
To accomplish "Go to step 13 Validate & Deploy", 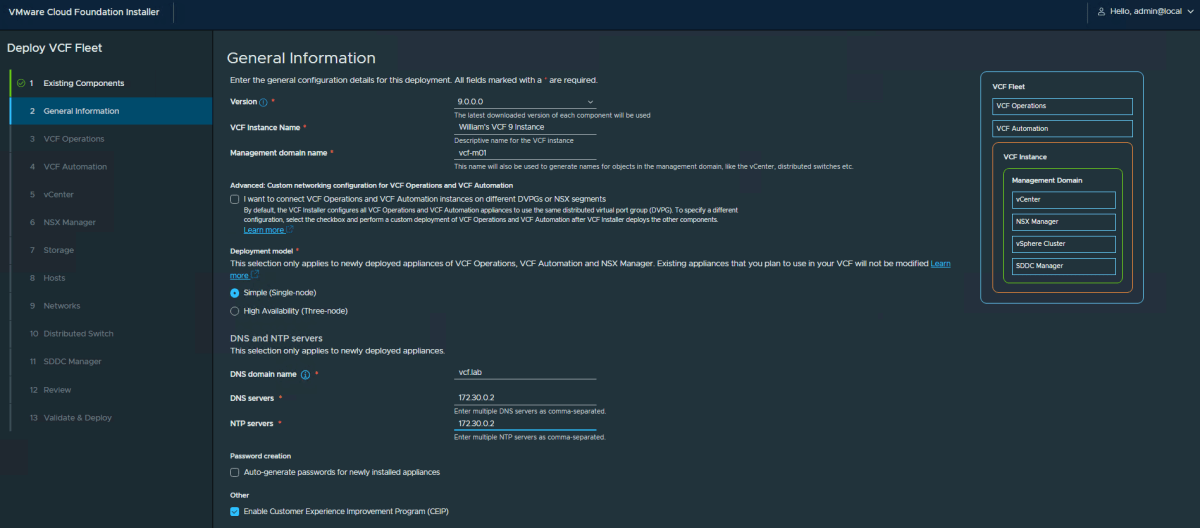I will click(111, 417).
